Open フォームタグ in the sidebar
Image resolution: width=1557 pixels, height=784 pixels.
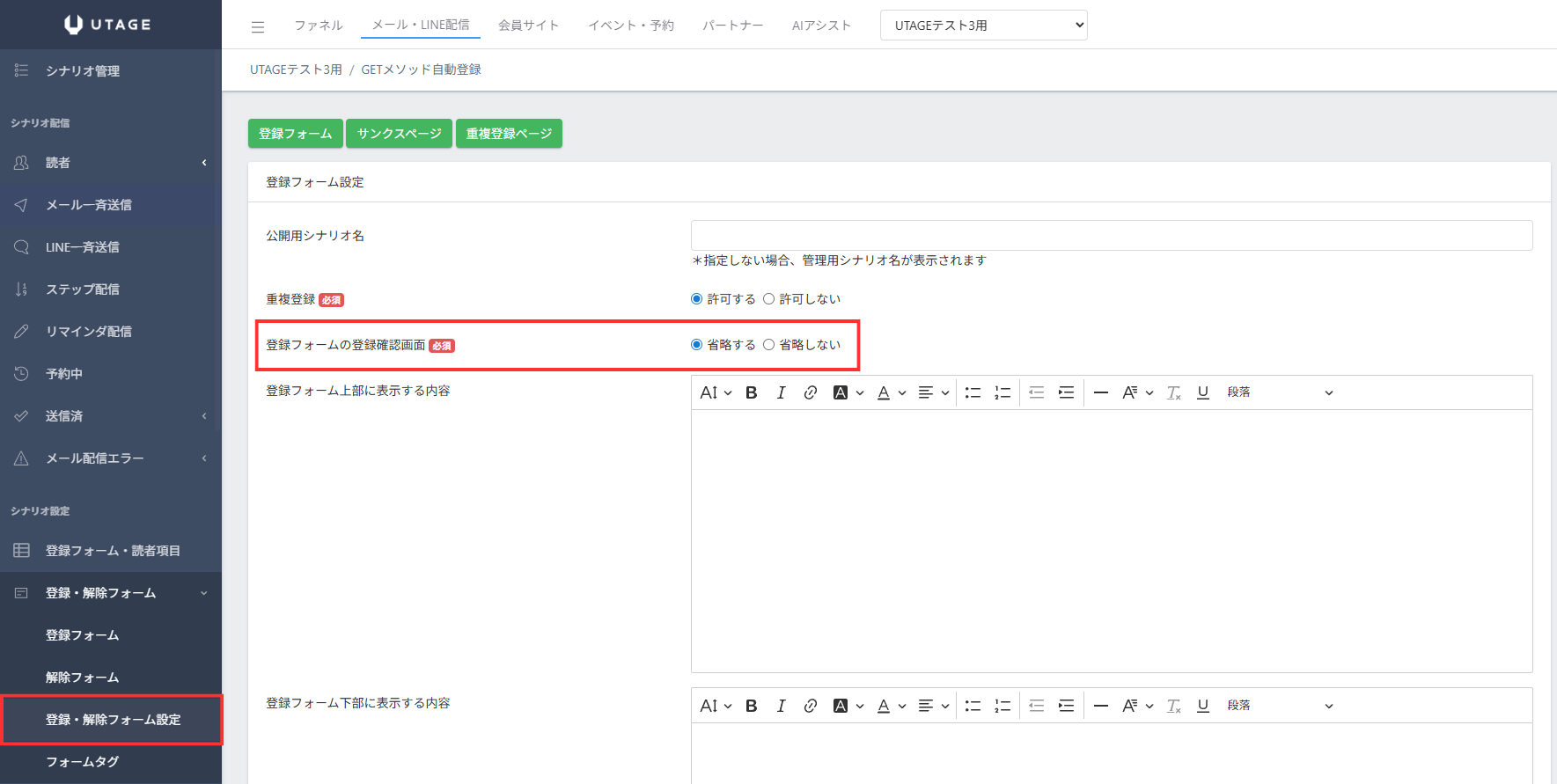(82, 762)
